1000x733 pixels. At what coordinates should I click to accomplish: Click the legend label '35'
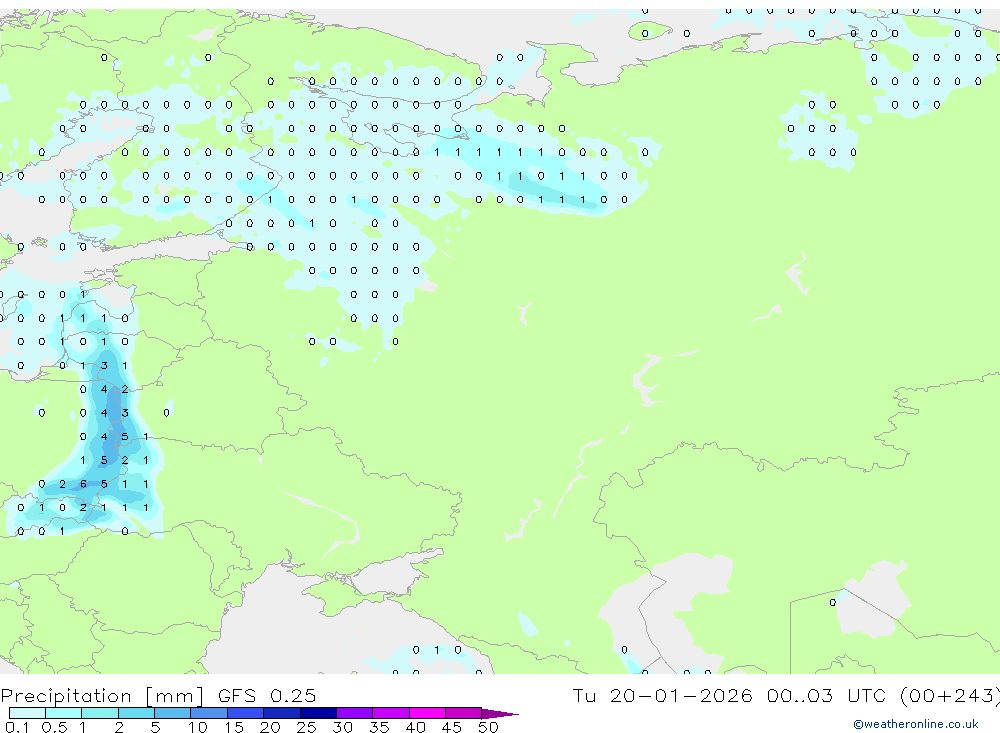(379, 727)
